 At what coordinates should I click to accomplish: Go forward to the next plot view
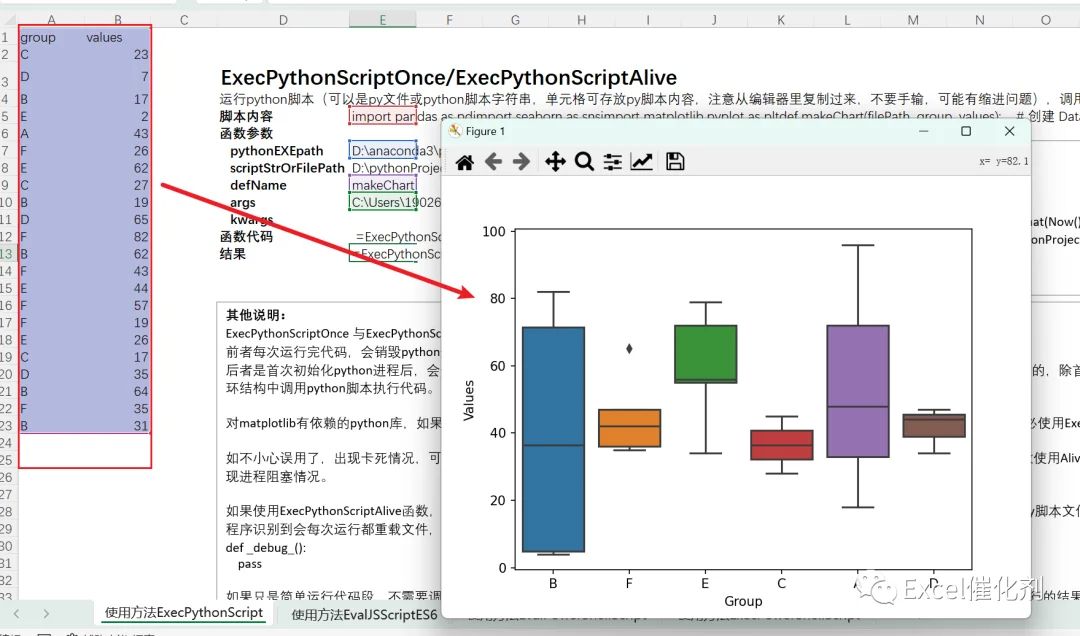pos(521,162)
